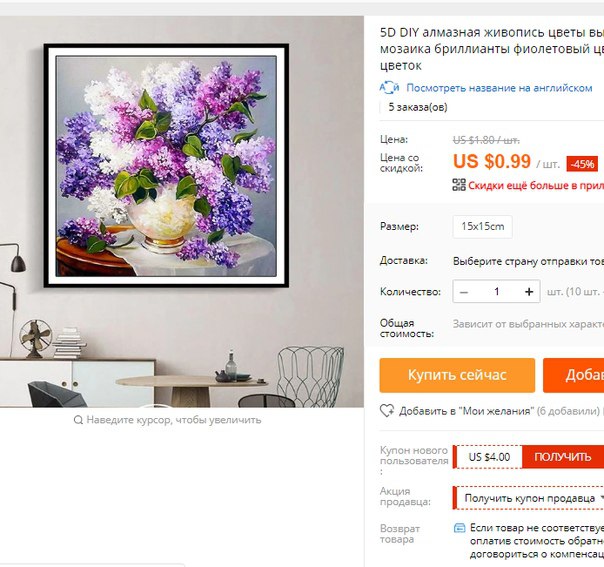This screenshot has width=604, height=567.
Task: Click the magnifier icon under the product image
Action: click(x=78, y=420)
